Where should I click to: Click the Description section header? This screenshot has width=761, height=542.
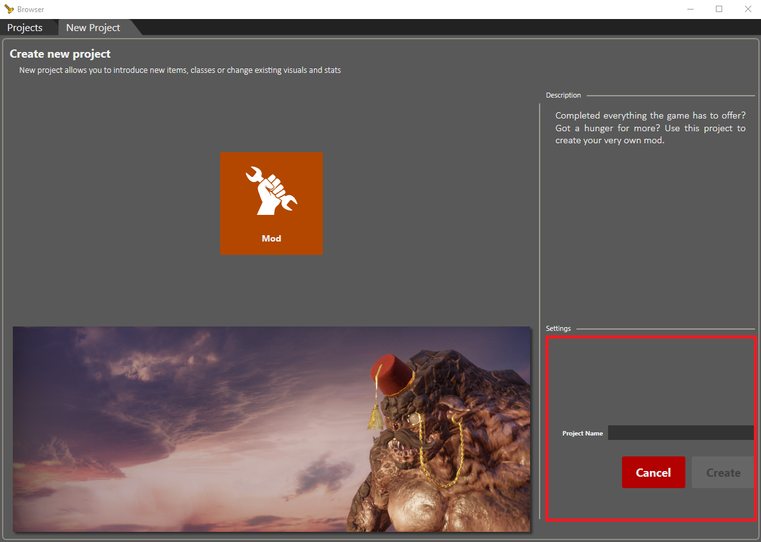pos(563,96)
